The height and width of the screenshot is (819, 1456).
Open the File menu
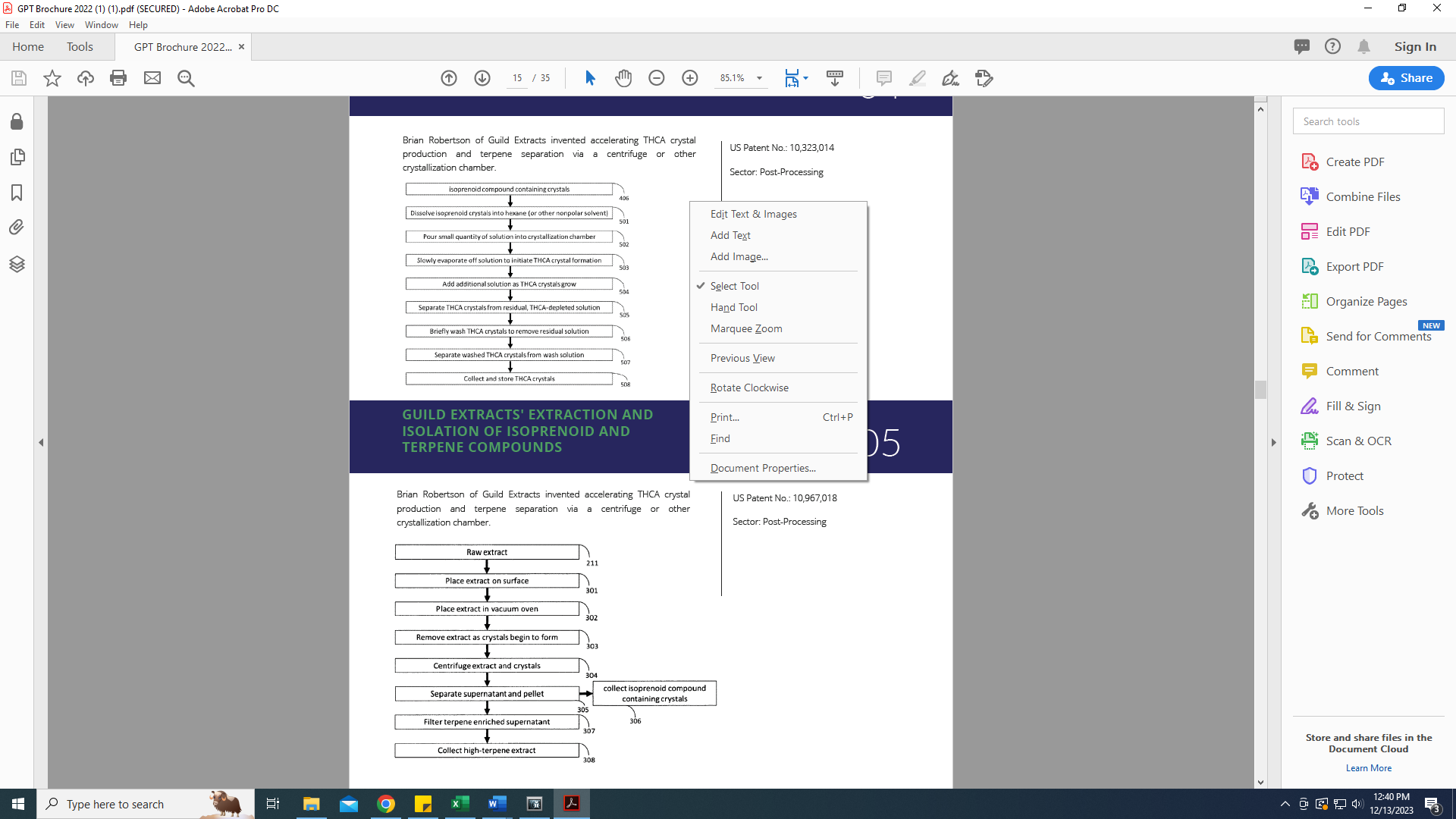tap(12, 25)
